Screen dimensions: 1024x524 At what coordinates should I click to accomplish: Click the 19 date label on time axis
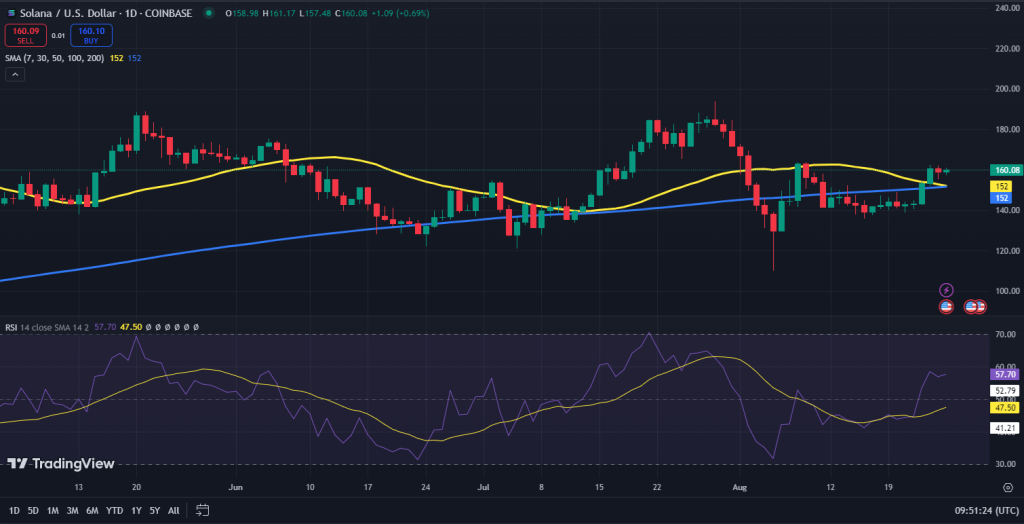[x=888, y=487]
